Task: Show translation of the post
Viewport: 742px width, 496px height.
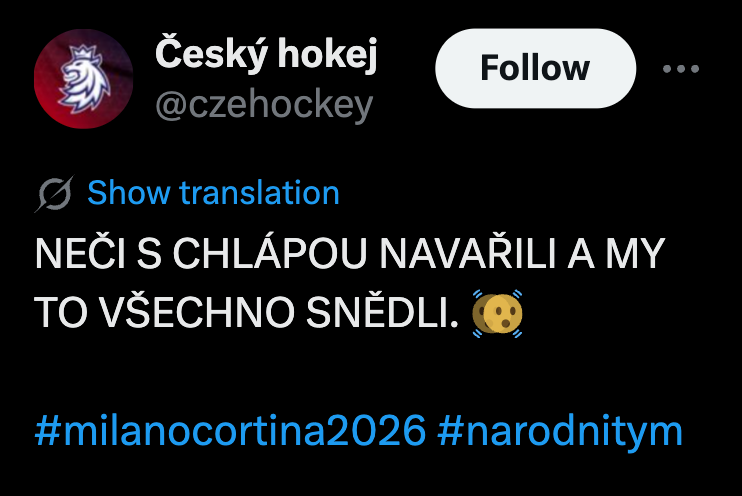Action: click(213, 193)
